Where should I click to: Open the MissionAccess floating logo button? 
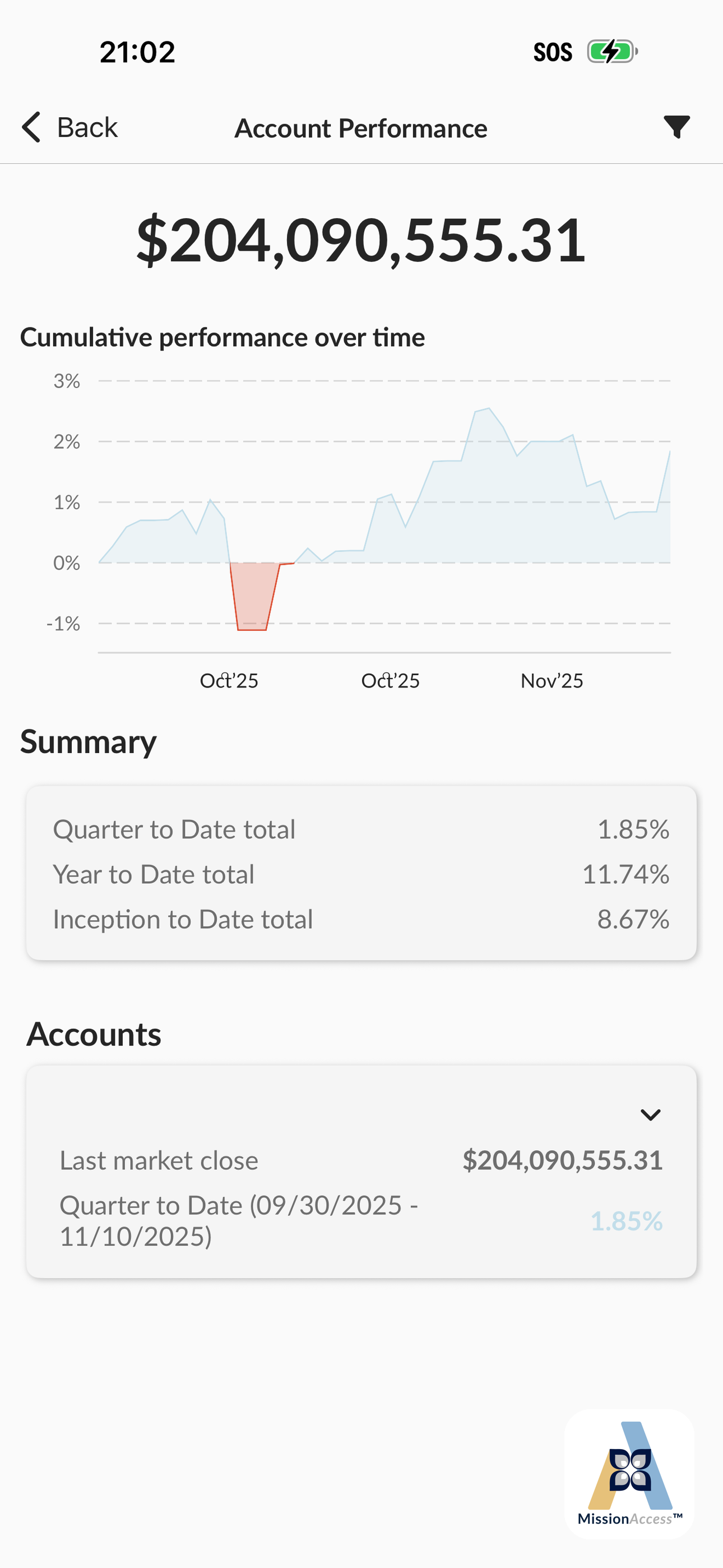[x=630, y=1474]
